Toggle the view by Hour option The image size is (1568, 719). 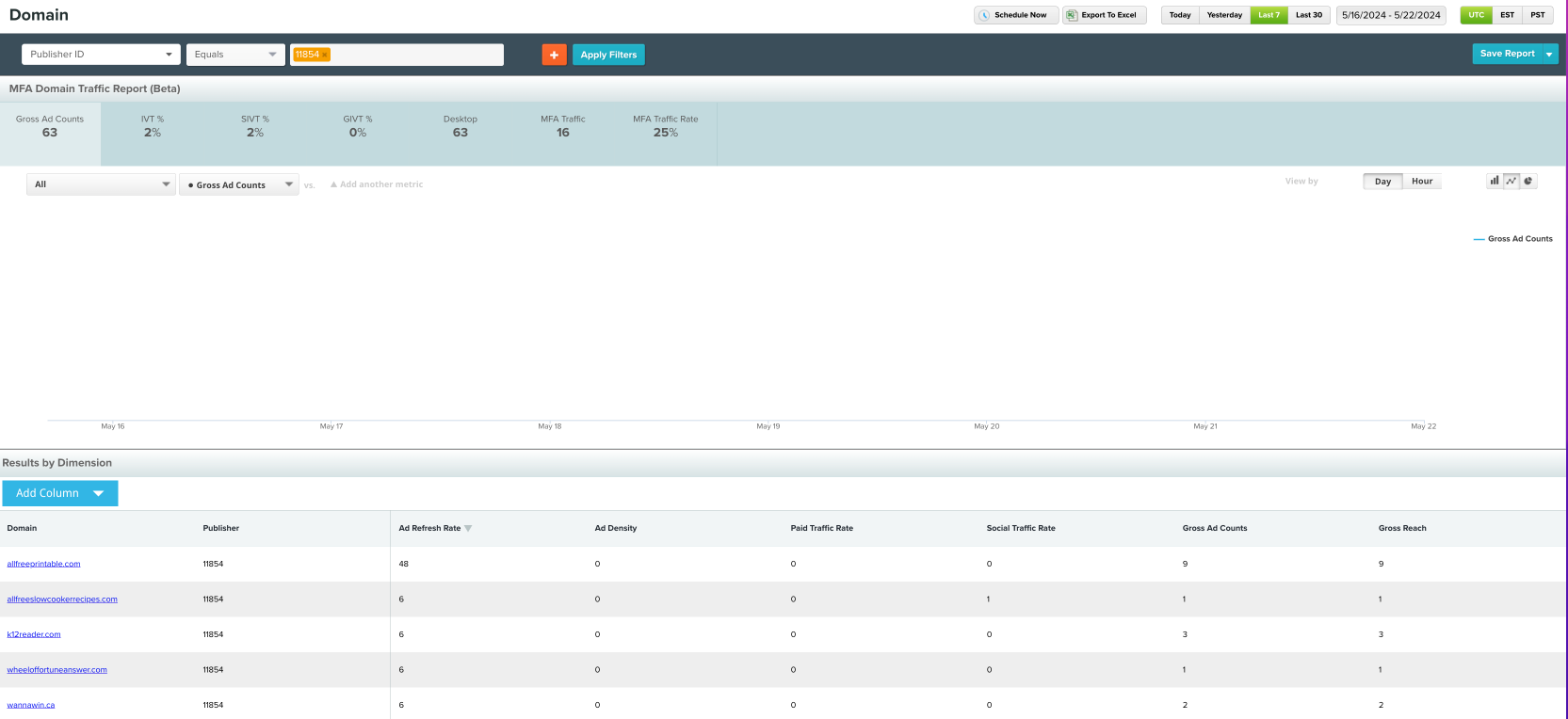tap(1422, 181)
